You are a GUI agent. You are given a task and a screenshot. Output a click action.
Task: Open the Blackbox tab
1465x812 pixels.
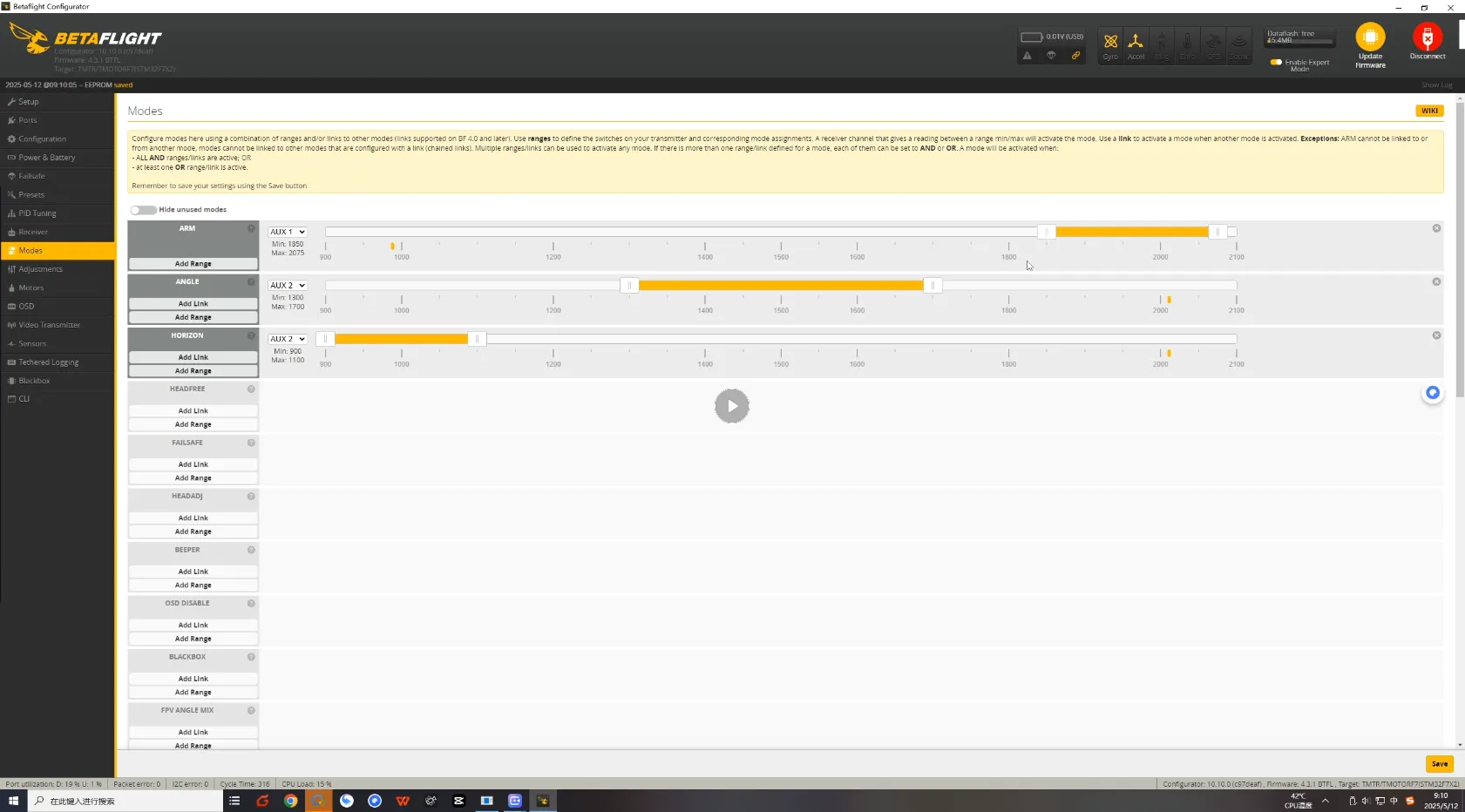(58, 381)
